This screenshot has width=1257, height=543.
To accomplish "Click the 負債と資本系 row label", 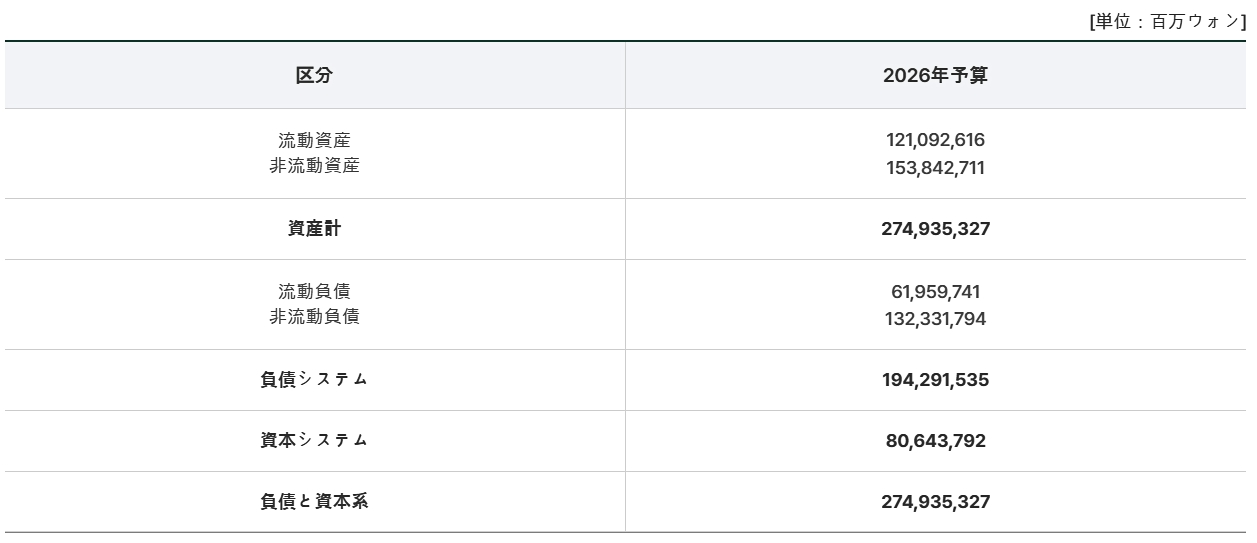I will click(314, 502).
